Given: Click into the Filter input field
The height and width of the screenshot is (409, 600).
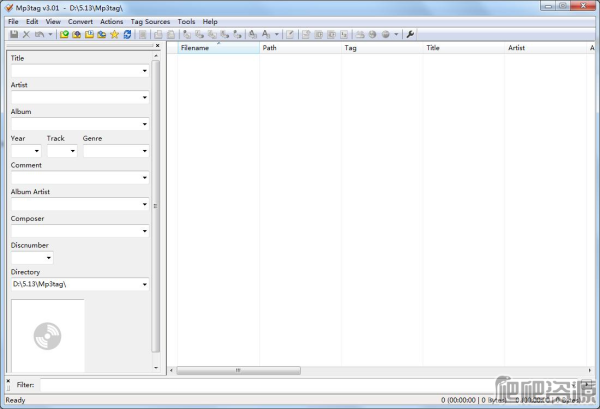Looking at the screenshot, I should coord(300,384).
